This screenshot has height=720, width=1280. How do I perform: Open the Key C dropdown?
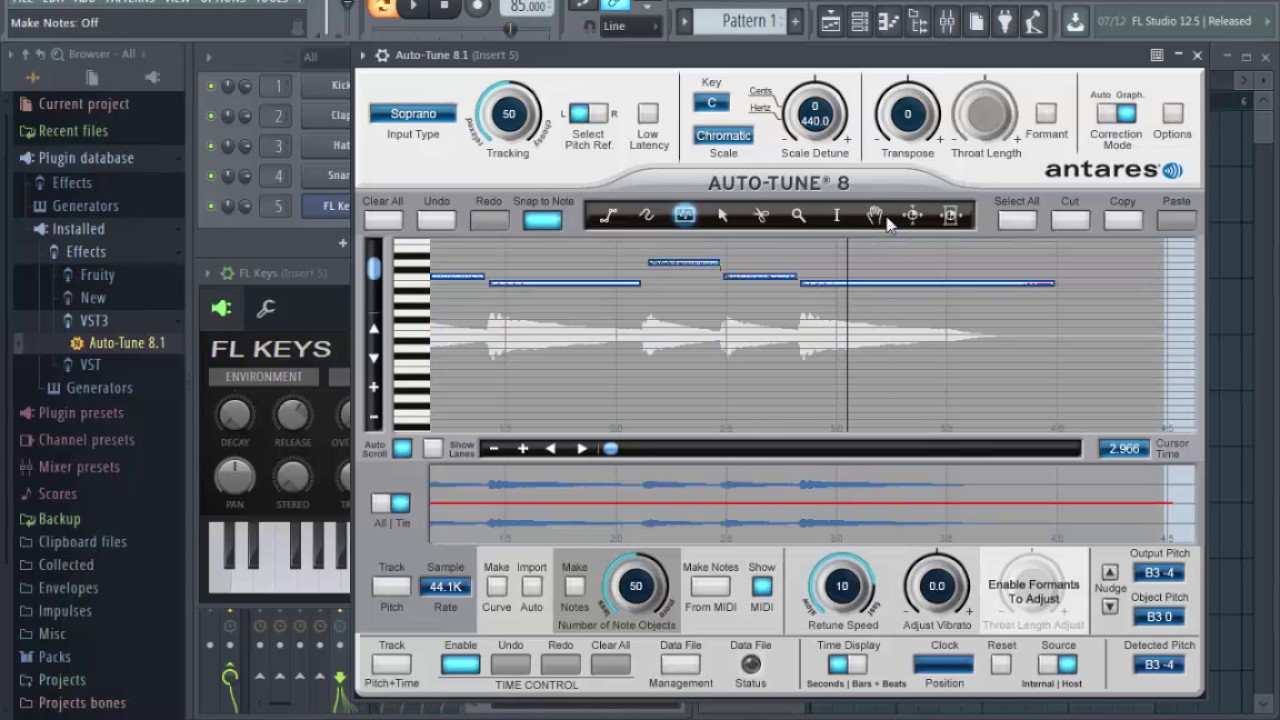point(712,103)
